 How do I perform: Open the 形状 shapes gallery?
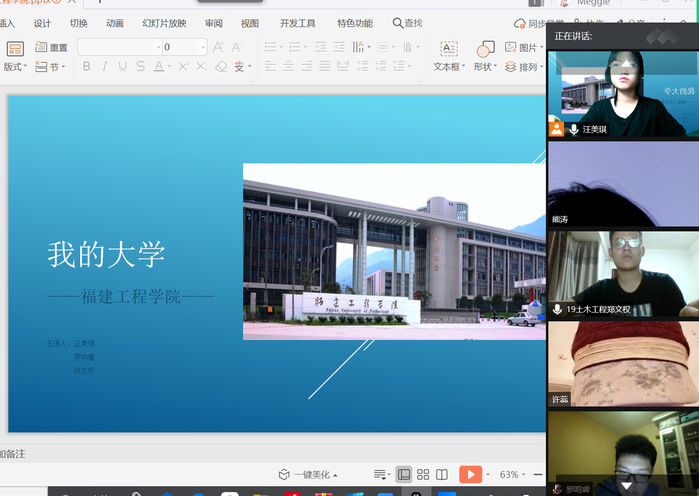pyautogui.click(x=485, y=56)
